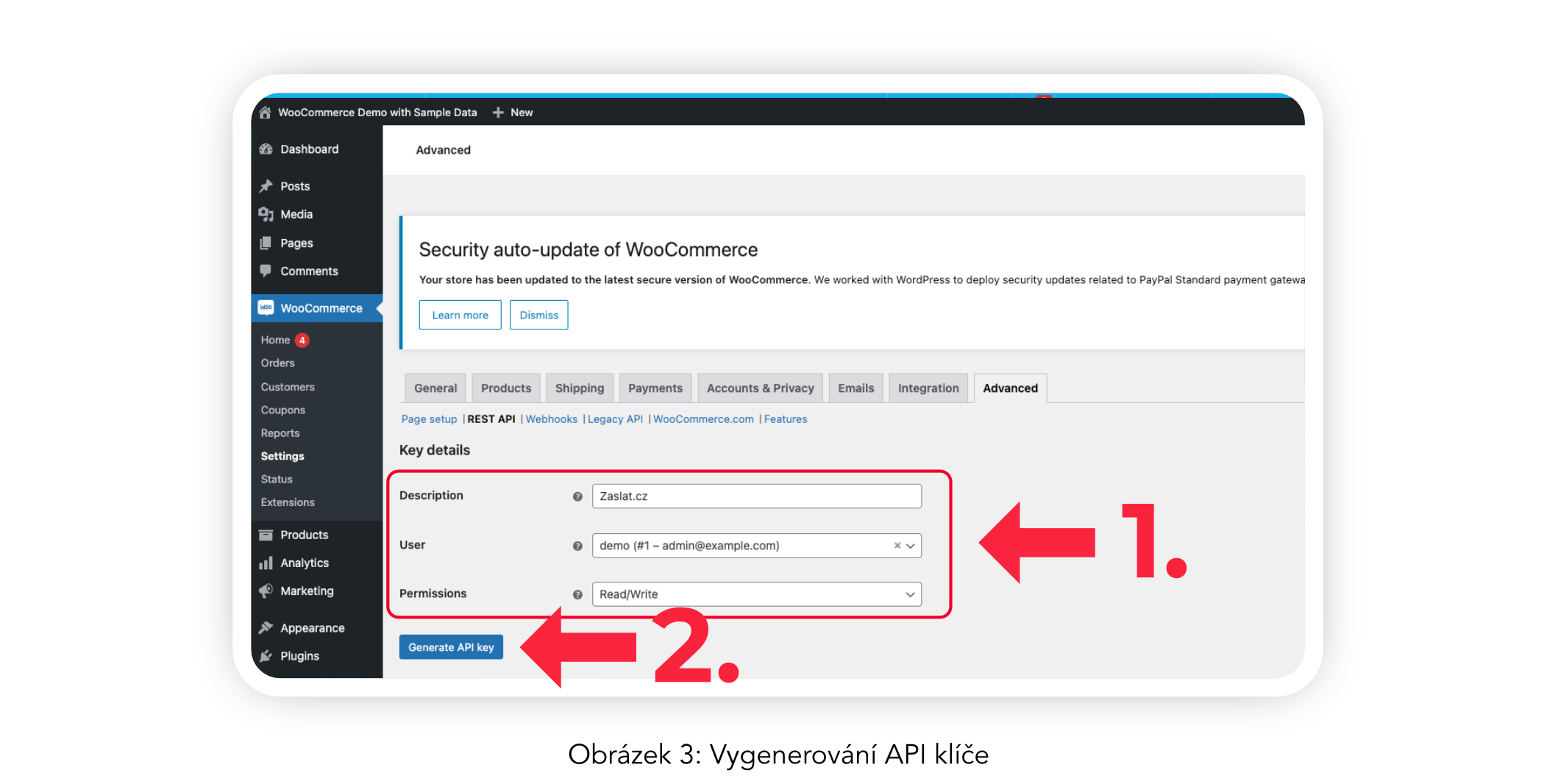The height and width of the screenshot is (784, 1558).
Task: Open the Features link
Action: pos(786,419)
